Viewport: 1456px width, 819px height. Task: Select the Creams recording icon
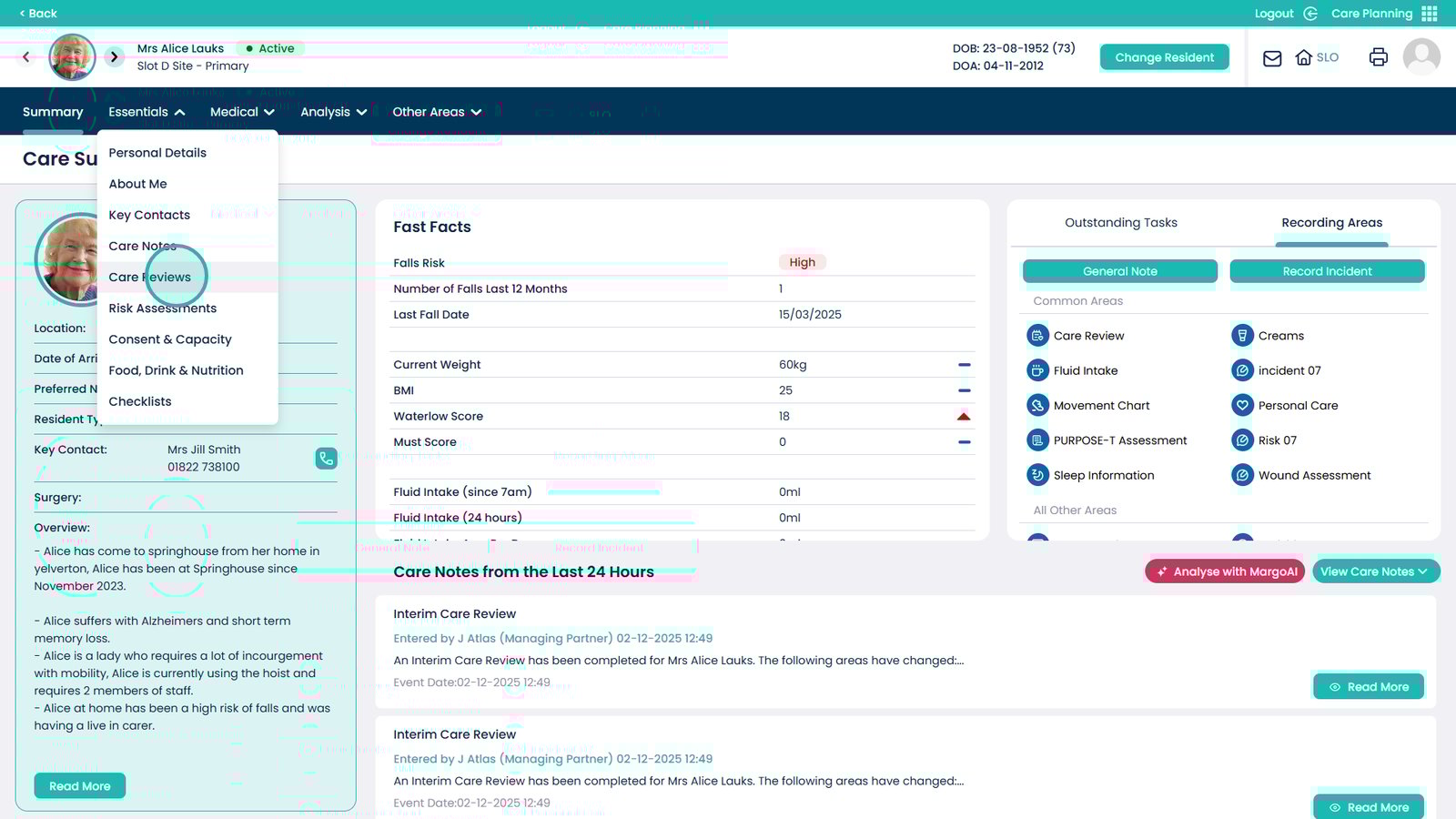pos(1242,336)
